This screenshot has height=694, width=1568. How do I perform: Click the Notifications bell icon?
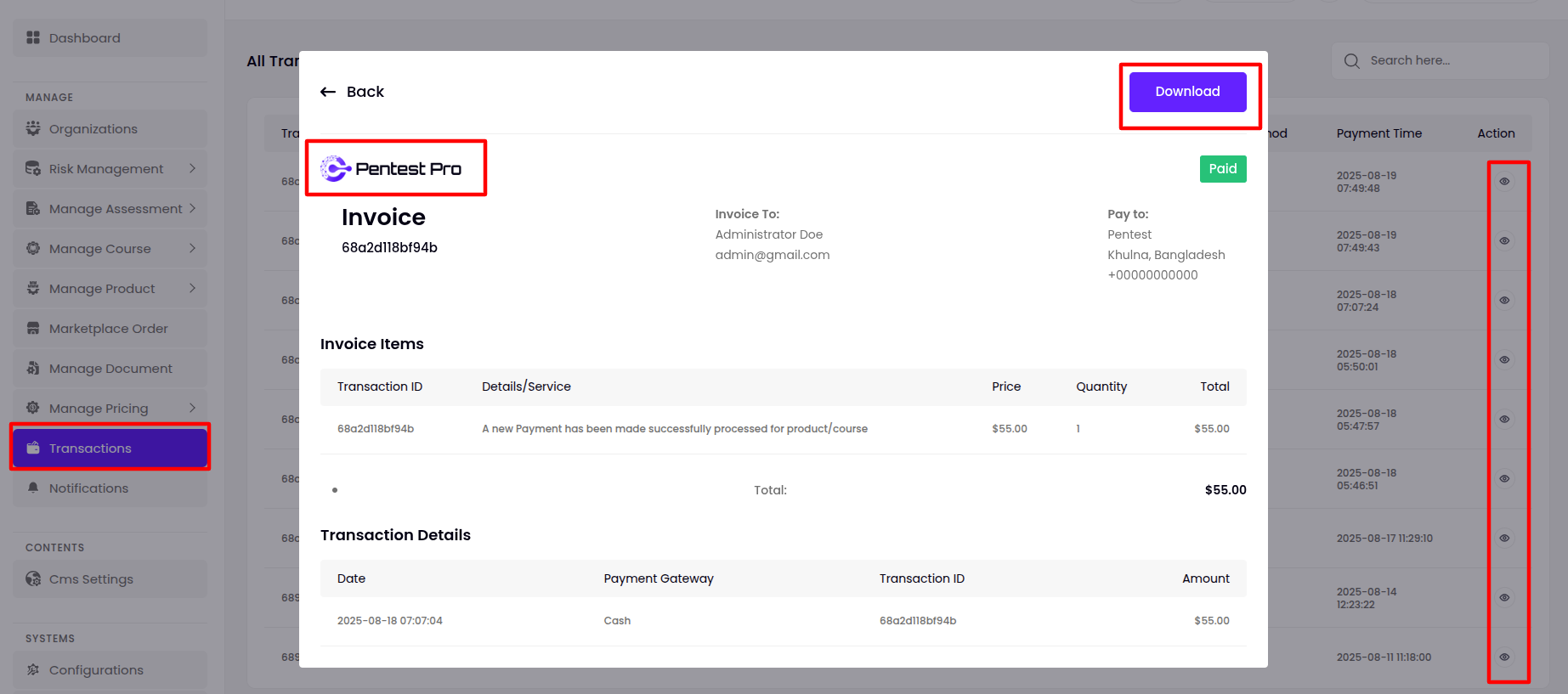coord(33,488)
